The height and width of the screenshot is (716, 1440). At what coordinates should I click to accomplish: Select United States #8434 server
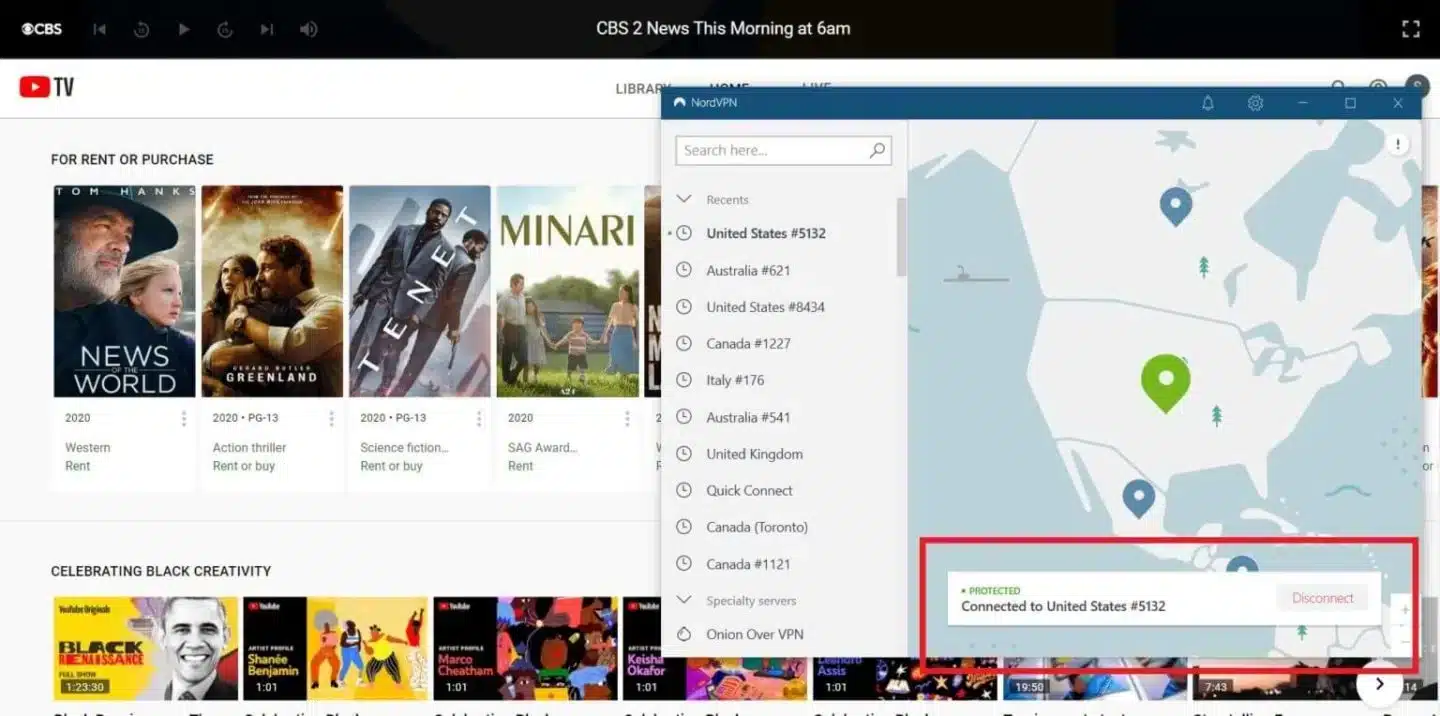pyautogui.click(x=765, y=307)
